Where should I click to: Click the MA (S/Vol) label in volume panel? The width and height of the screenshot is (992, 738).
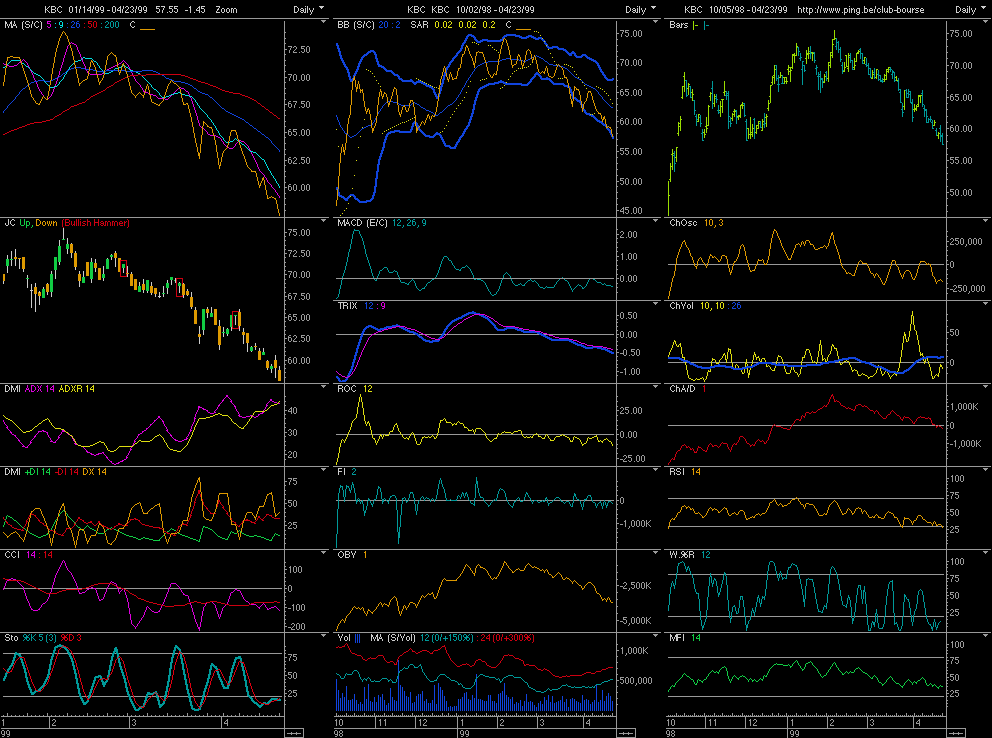point(392,638)
